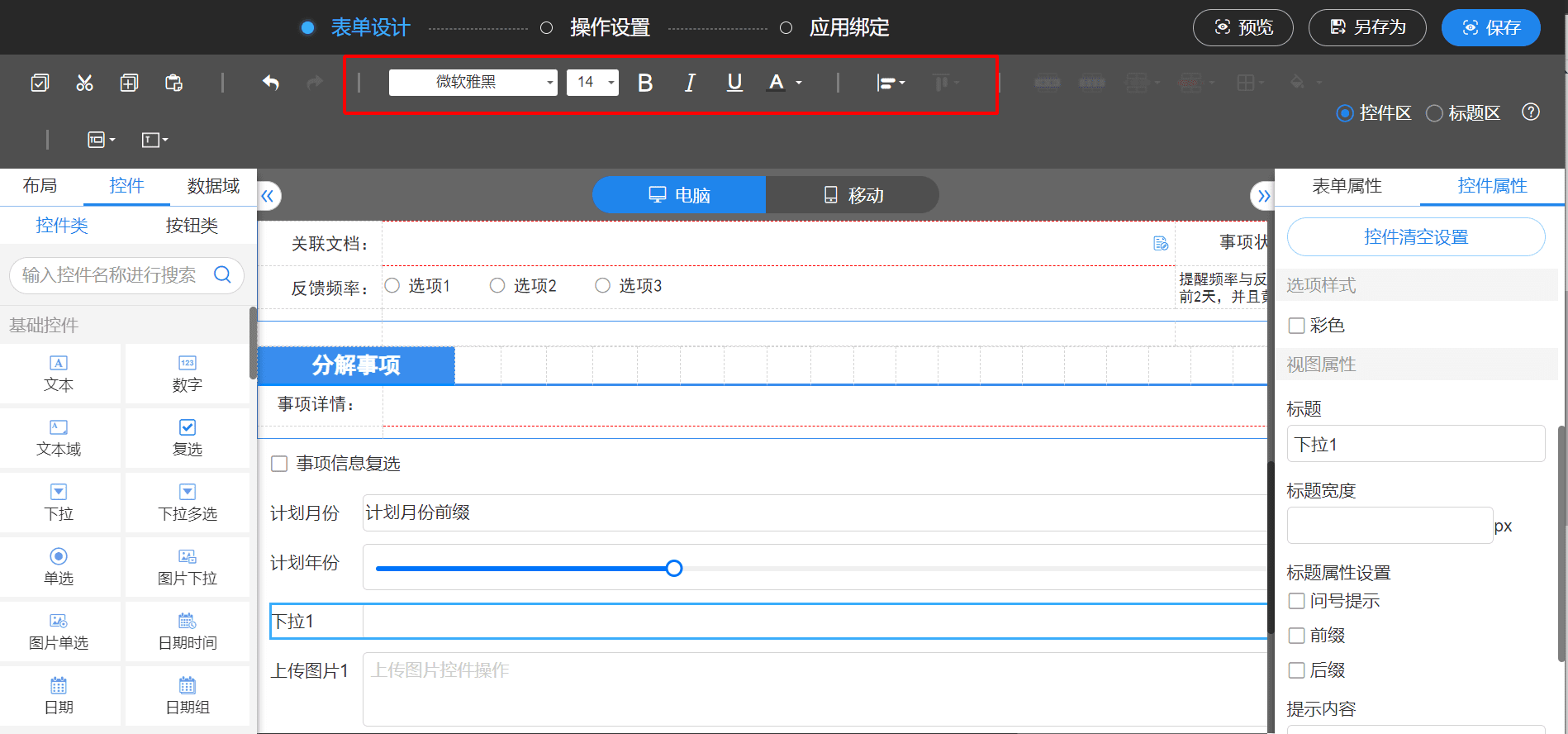Check the 前缀 checkbox
Viewport: 1568px width, 734px height.
[x=1297, y=636]
